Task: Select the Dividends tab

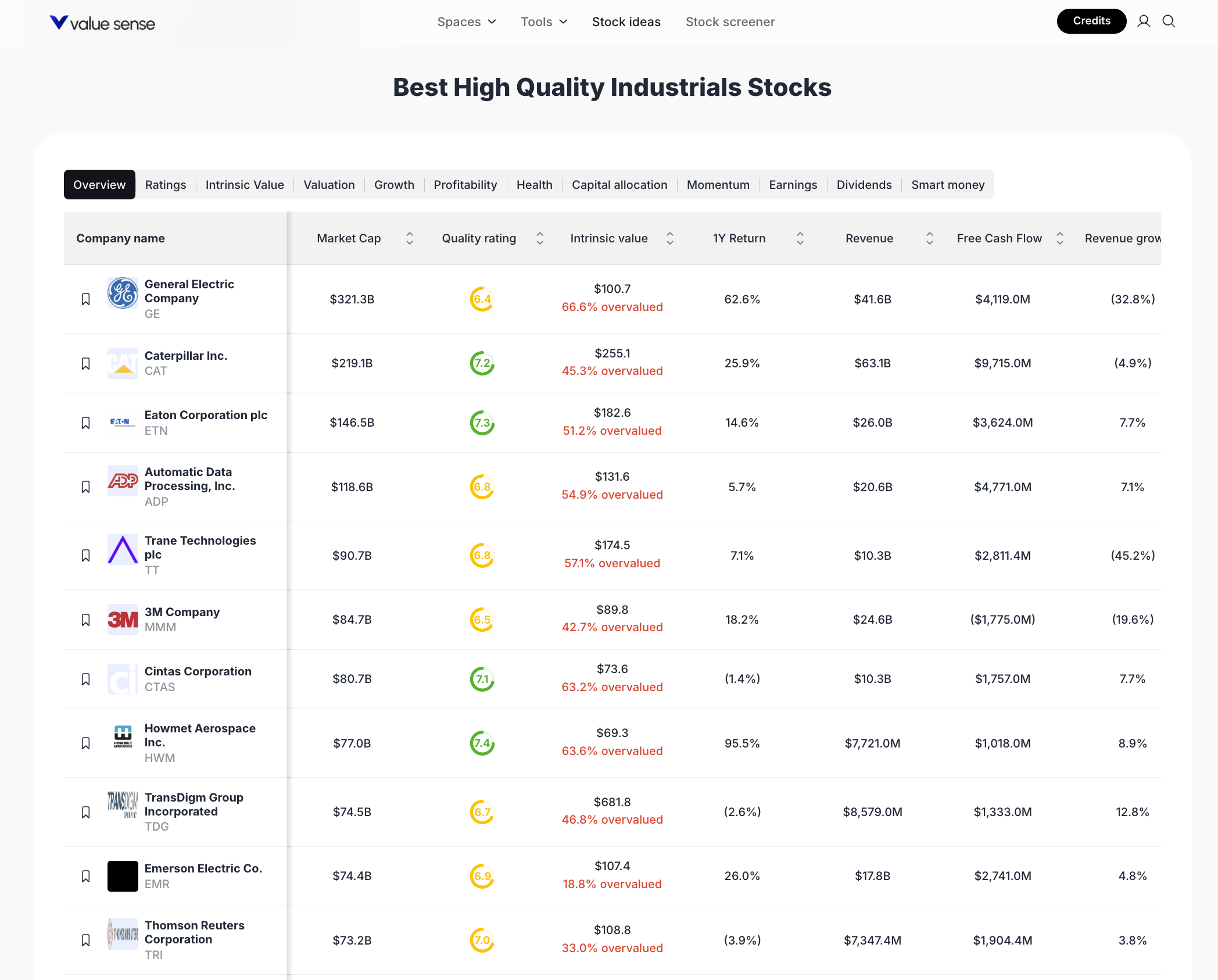Action: [864, 185]
